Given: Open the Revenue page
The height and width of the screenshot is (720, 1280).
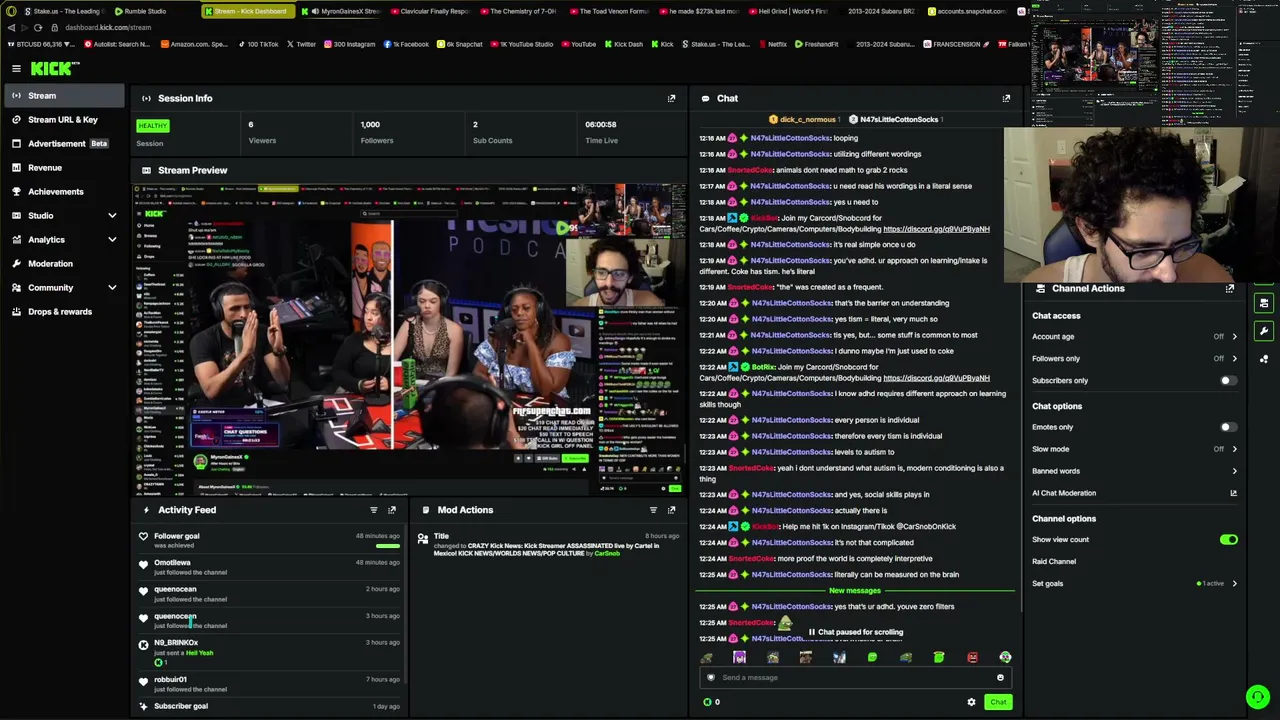Looking at the screenshot, I should click(63, 167).
